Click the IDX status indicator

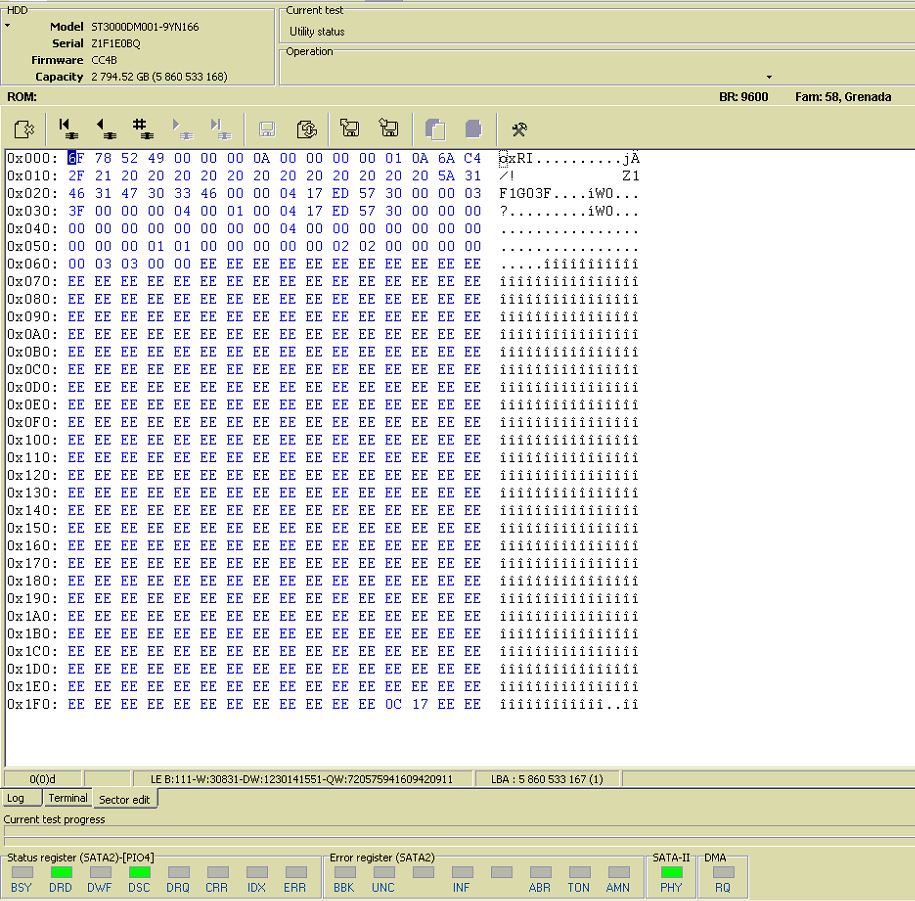tap(256, 872)
